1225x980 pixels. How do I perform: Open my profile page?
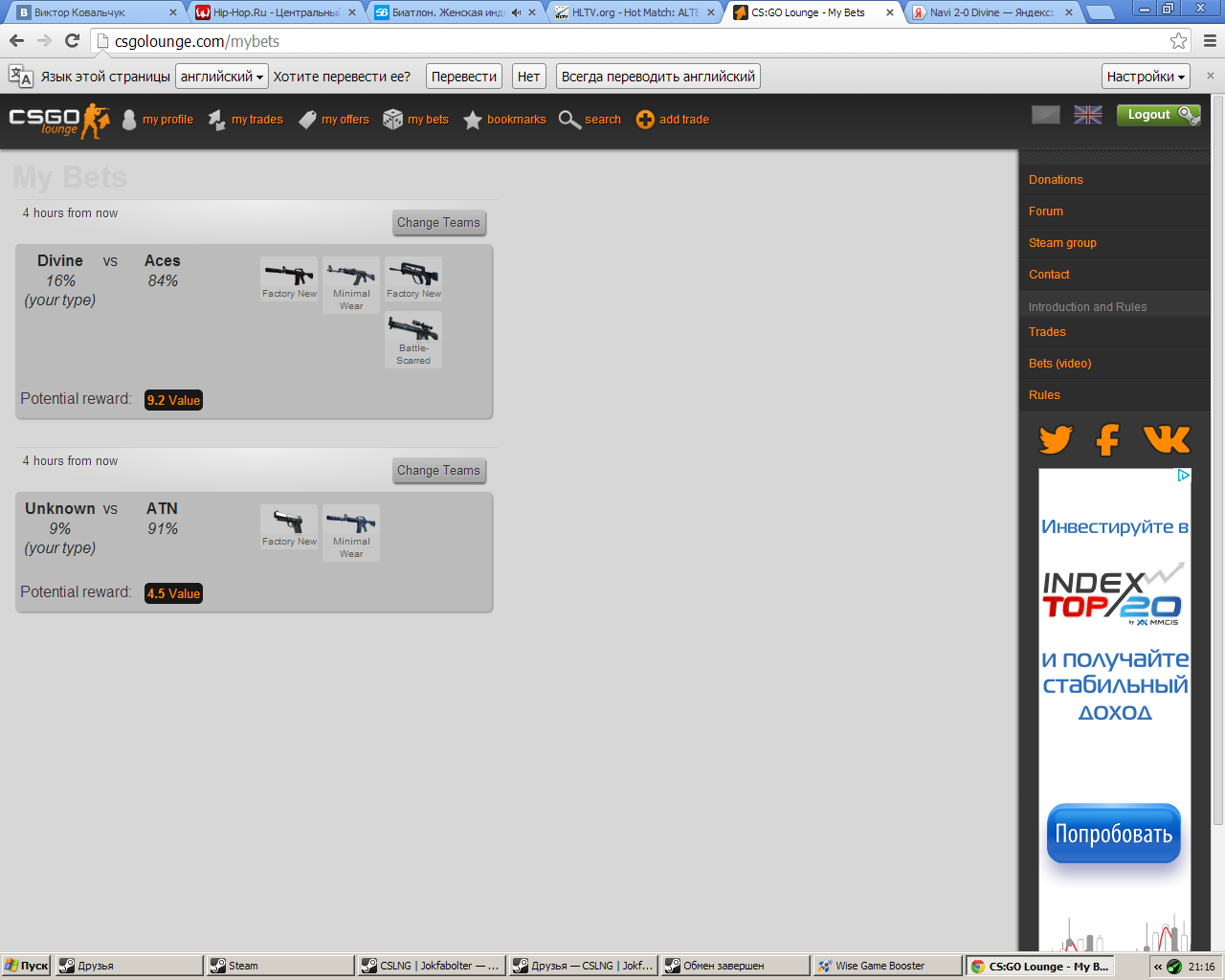[167, 120]
